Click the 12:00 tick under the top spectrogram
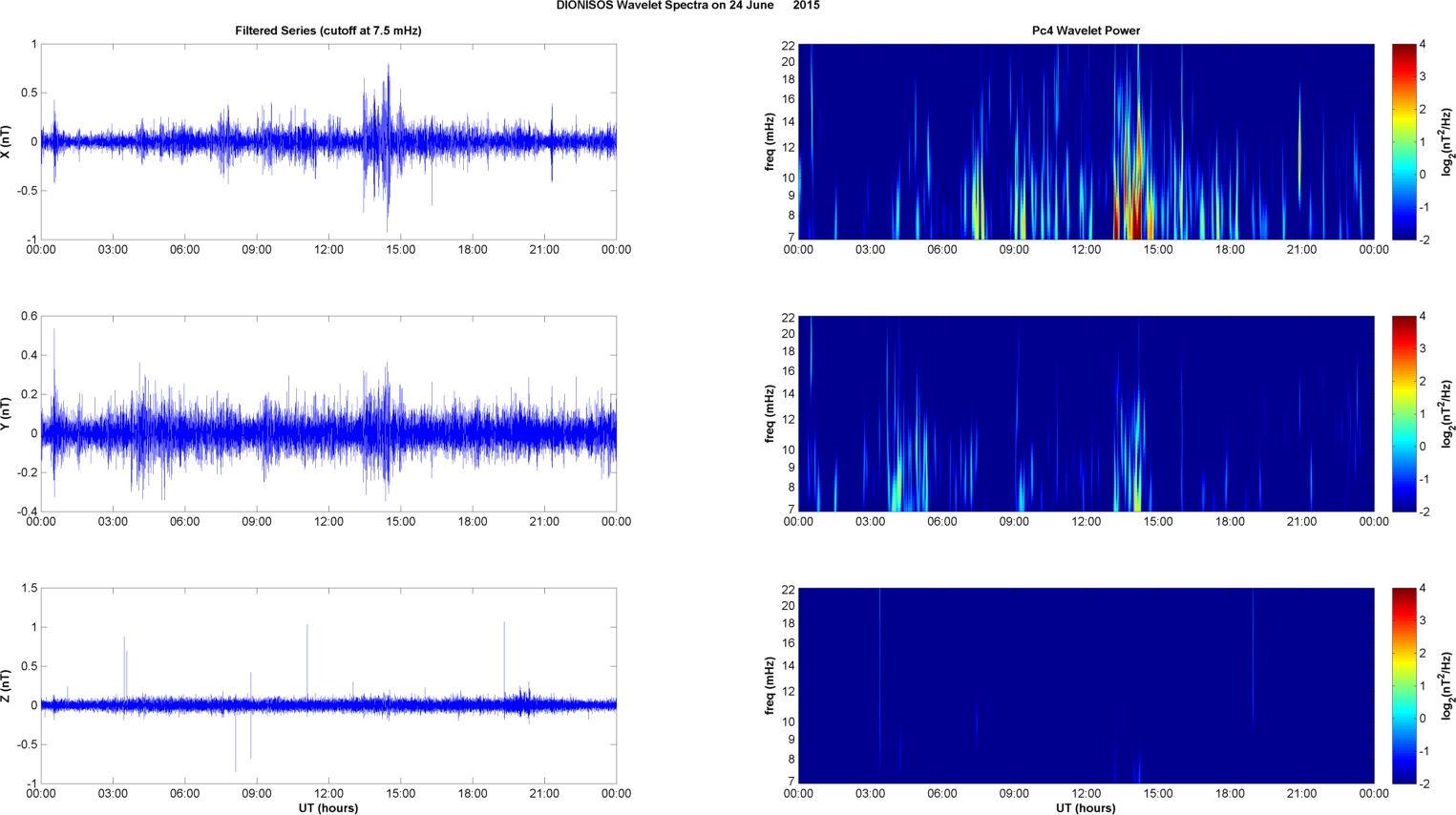 pyautogui.click(x=1086, y=250)
